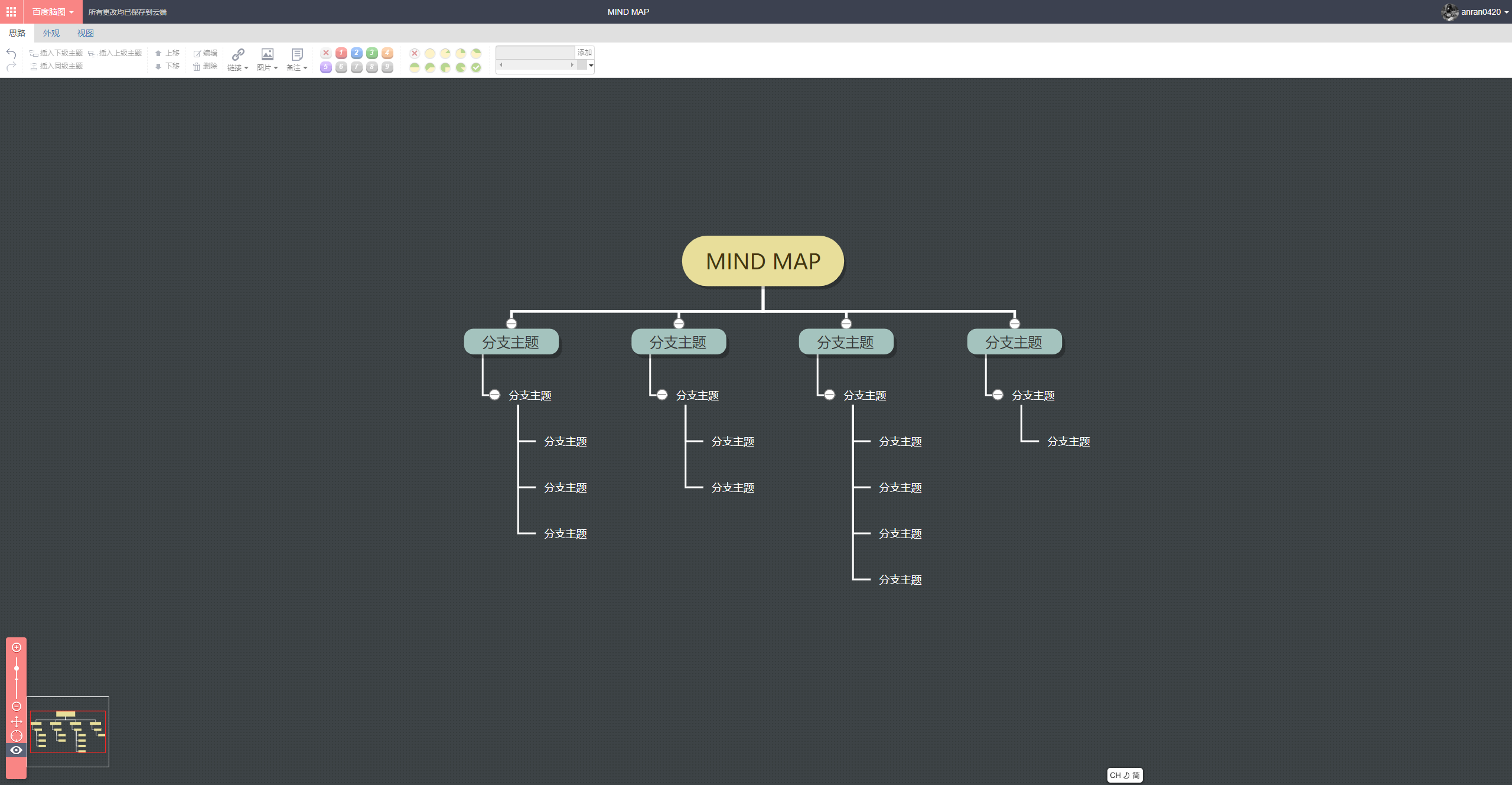Remove the progress marker with the X
This screenshot has height=785, width=1512.
pyautogui.click(x=415, y=53)
